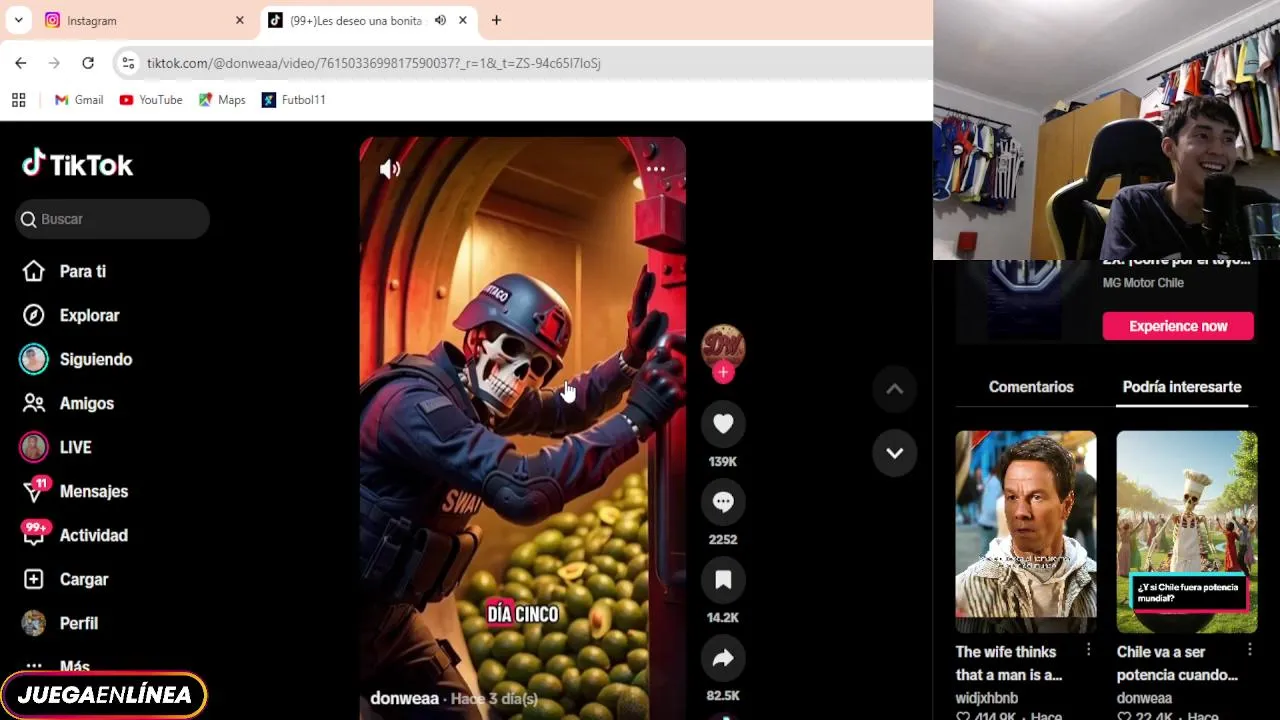Focus the Buscar search field

(112, 219)
